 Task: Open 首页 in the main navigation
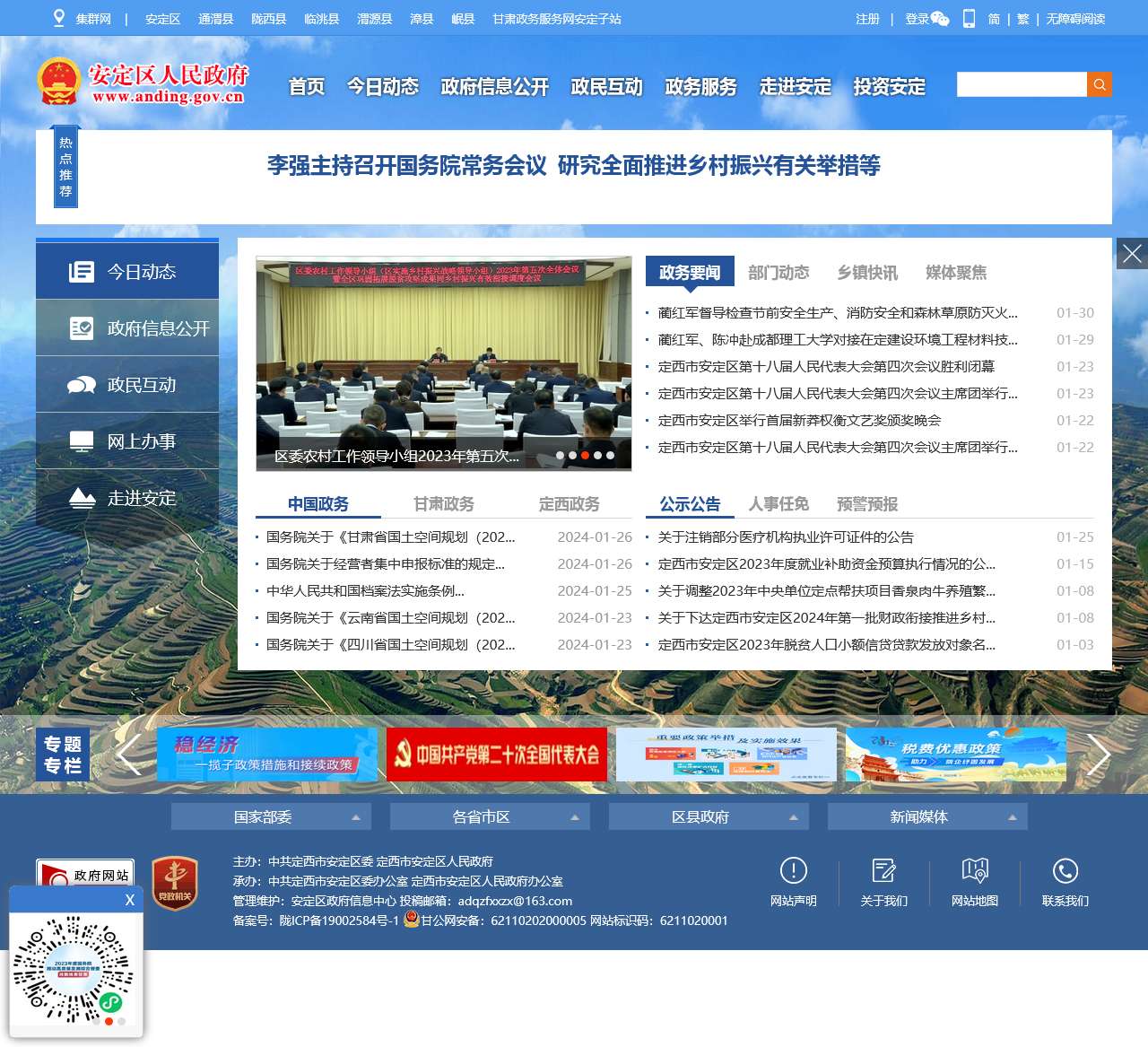pyautogui.click(x=307, y=86)
